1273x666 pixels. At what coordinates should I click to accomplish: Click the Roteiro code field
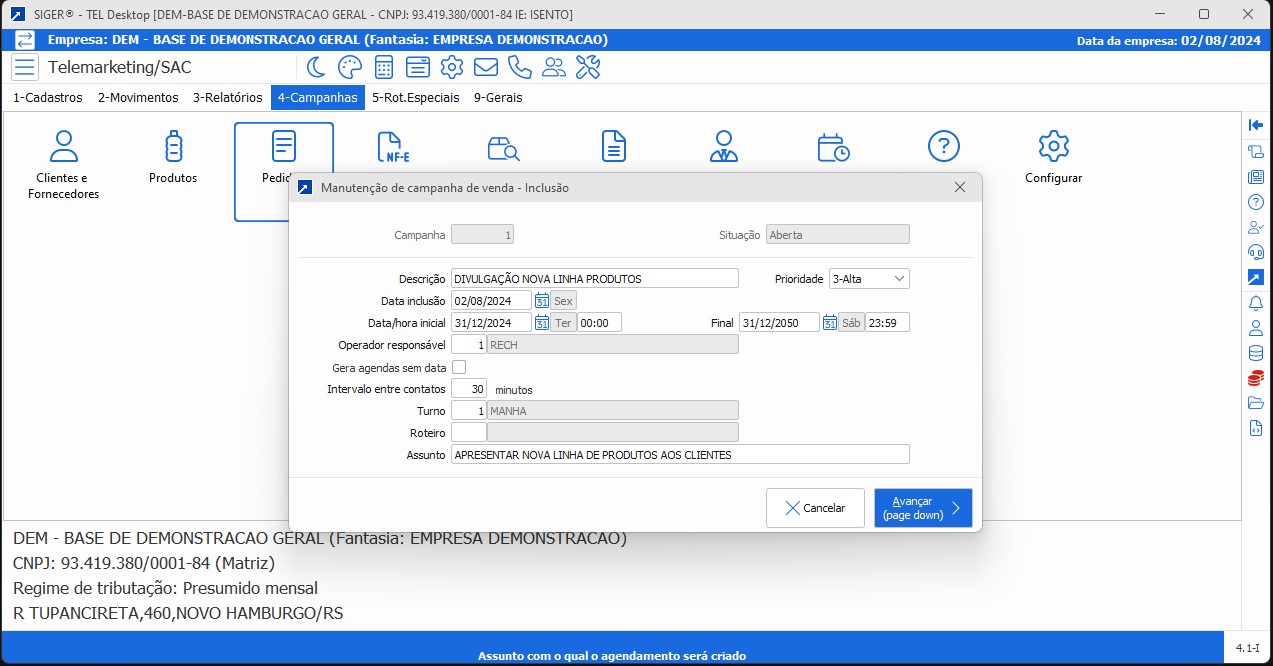click(468, 433)
